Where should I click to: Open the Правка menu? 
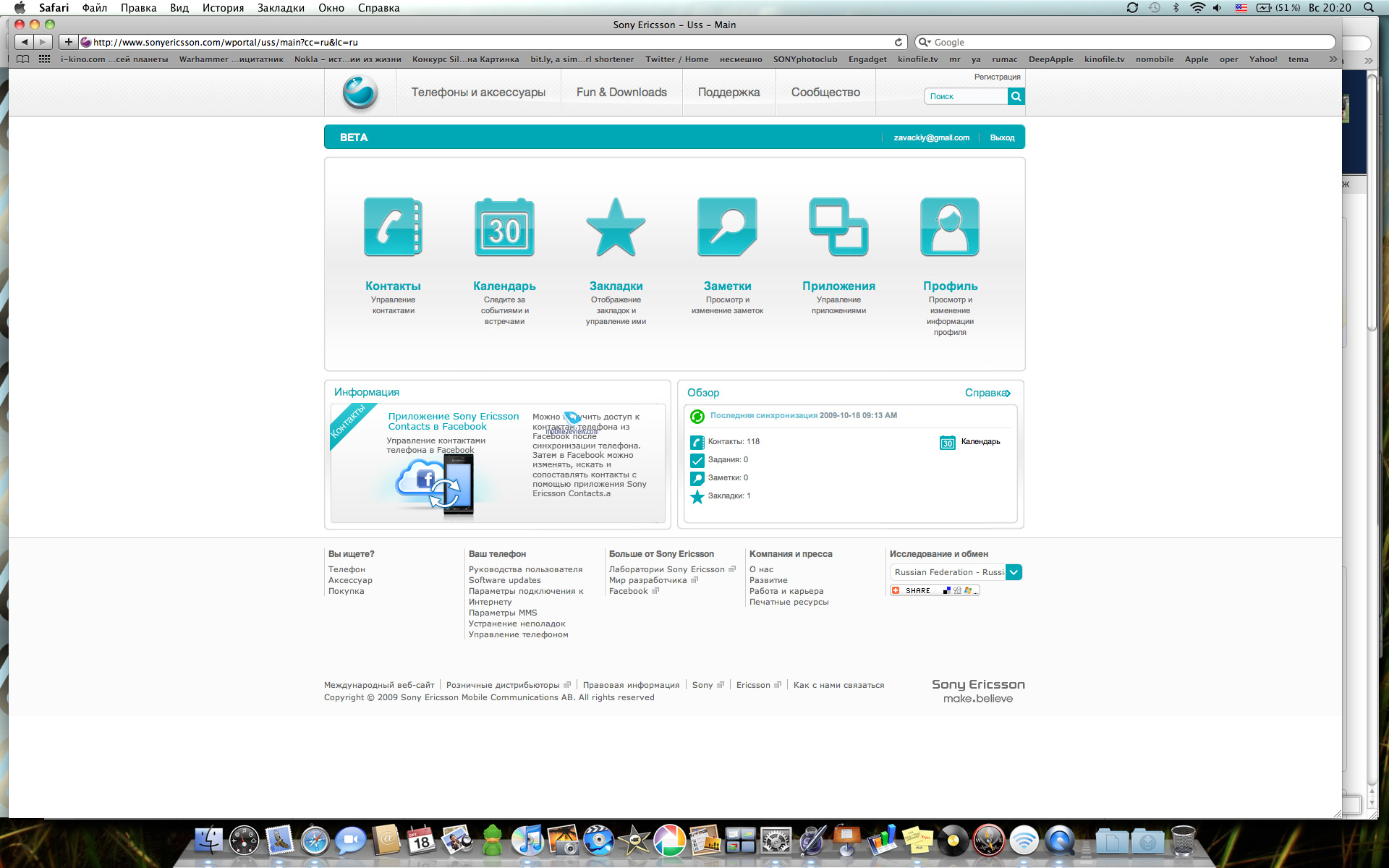pos(138,7)
